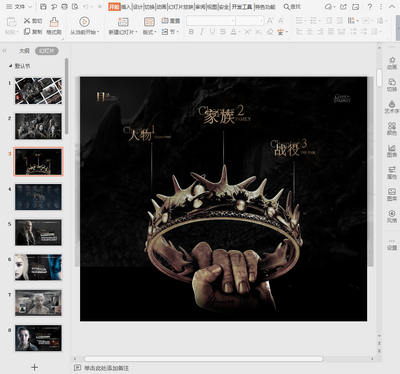
Task: Select slide 5 thumbnail
Action: (38, 232)
